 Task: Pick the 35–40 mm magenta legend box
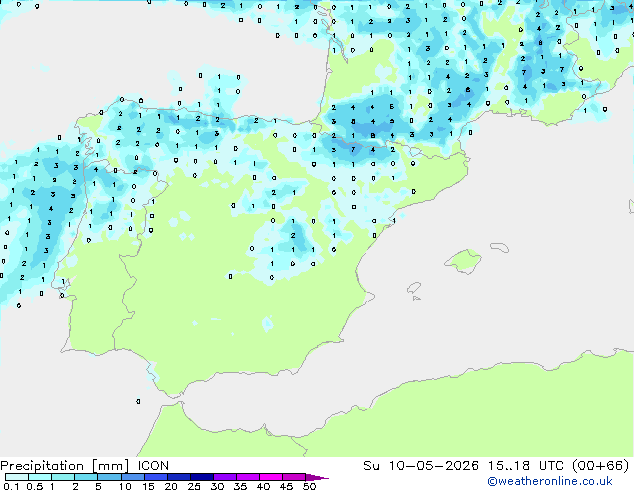pos(247,477)
